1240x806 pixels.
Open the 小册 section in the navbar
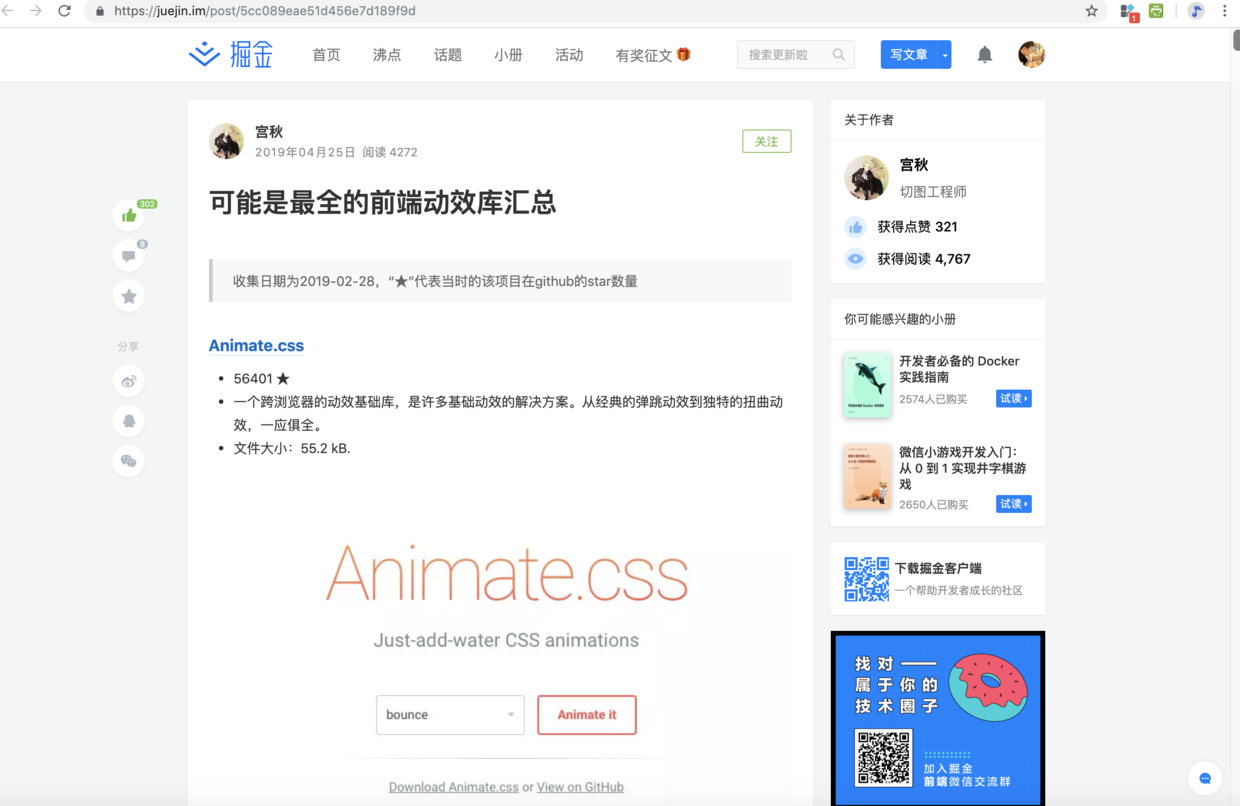tap(508, 56)
